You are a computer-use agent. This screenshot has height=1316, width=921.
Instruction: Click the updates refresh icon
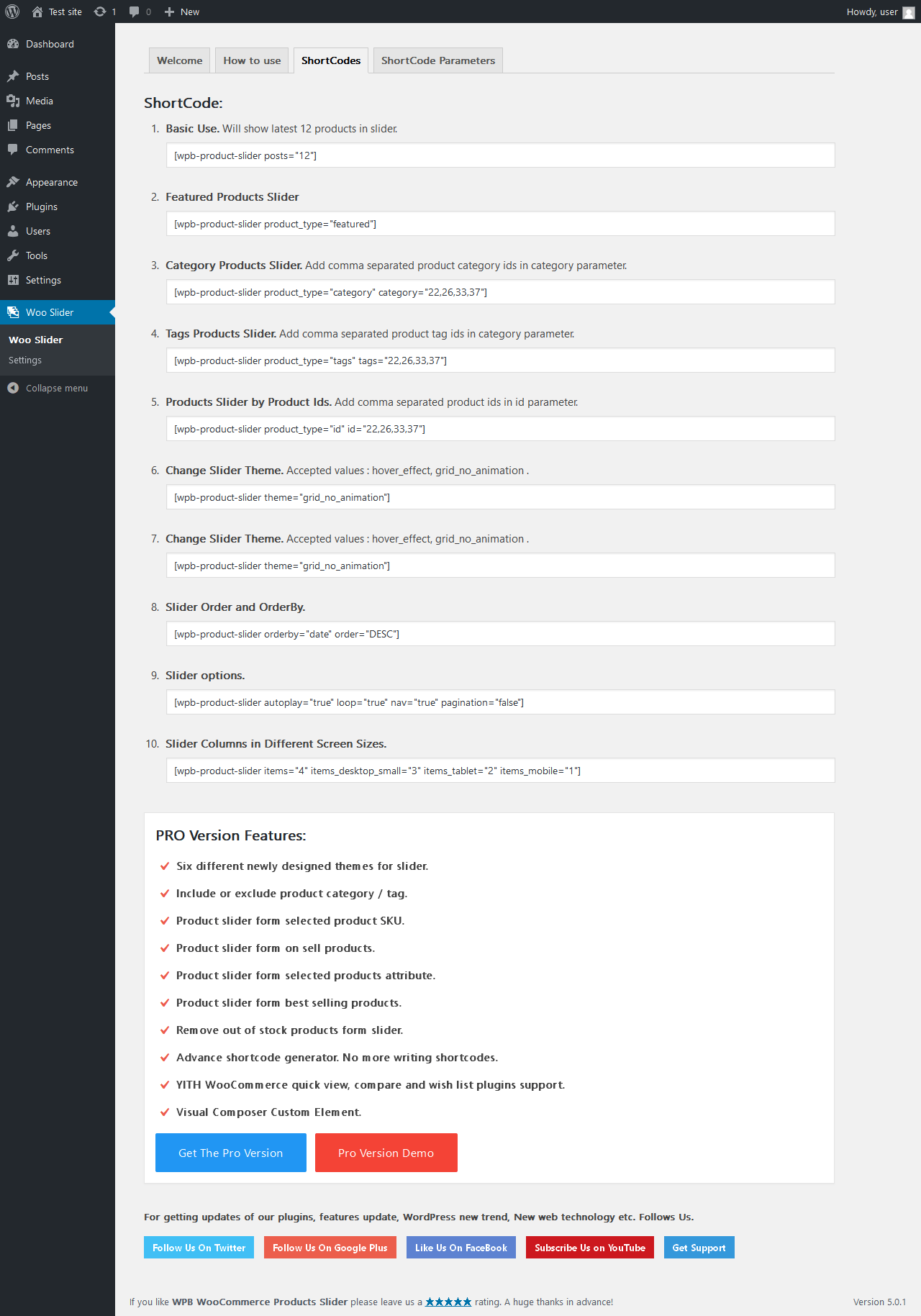point(100,12)
